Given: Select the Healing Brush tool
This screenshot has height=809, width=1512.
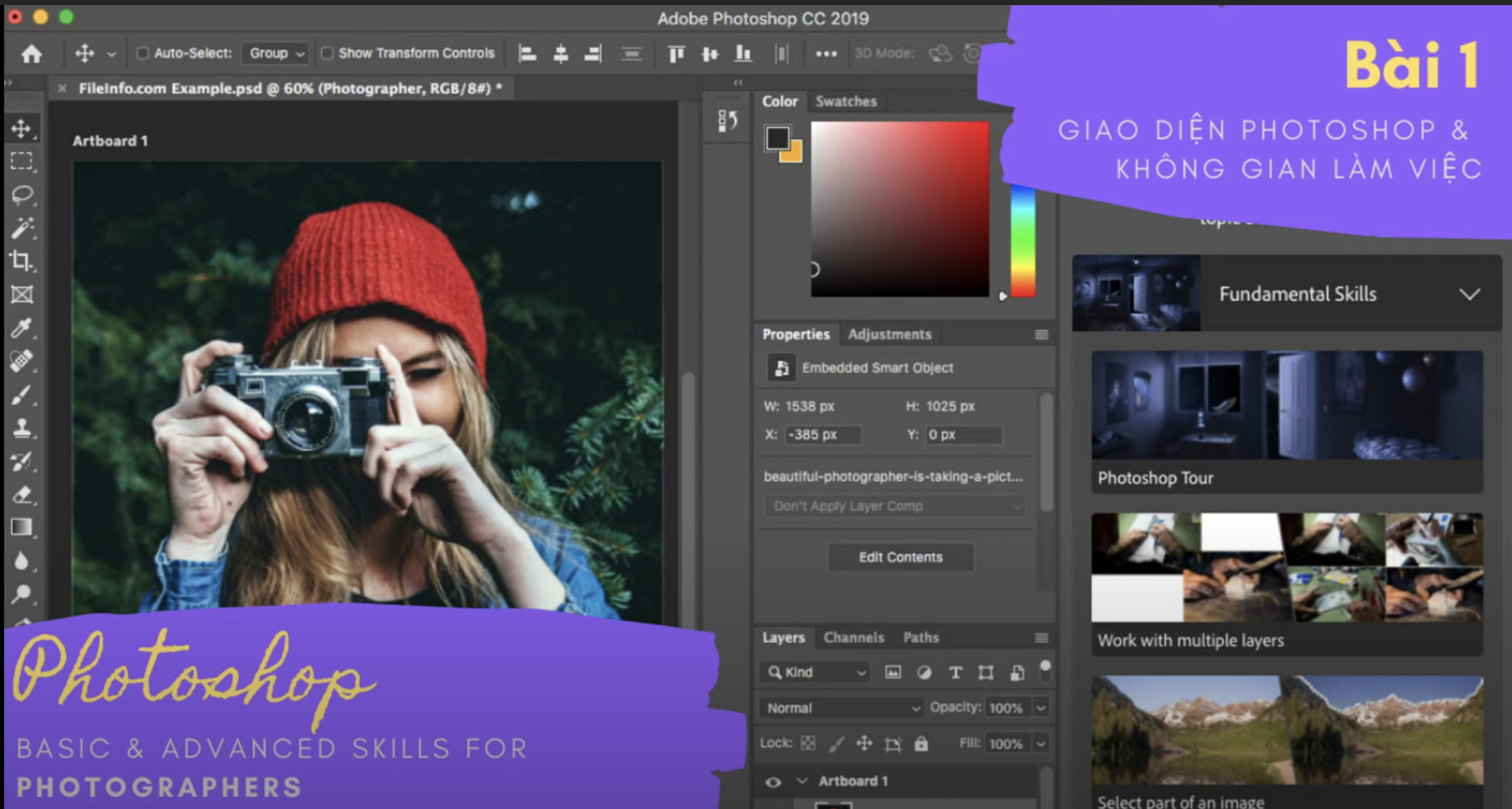Looking at the screenshot, I should click(x=22, y=360).
